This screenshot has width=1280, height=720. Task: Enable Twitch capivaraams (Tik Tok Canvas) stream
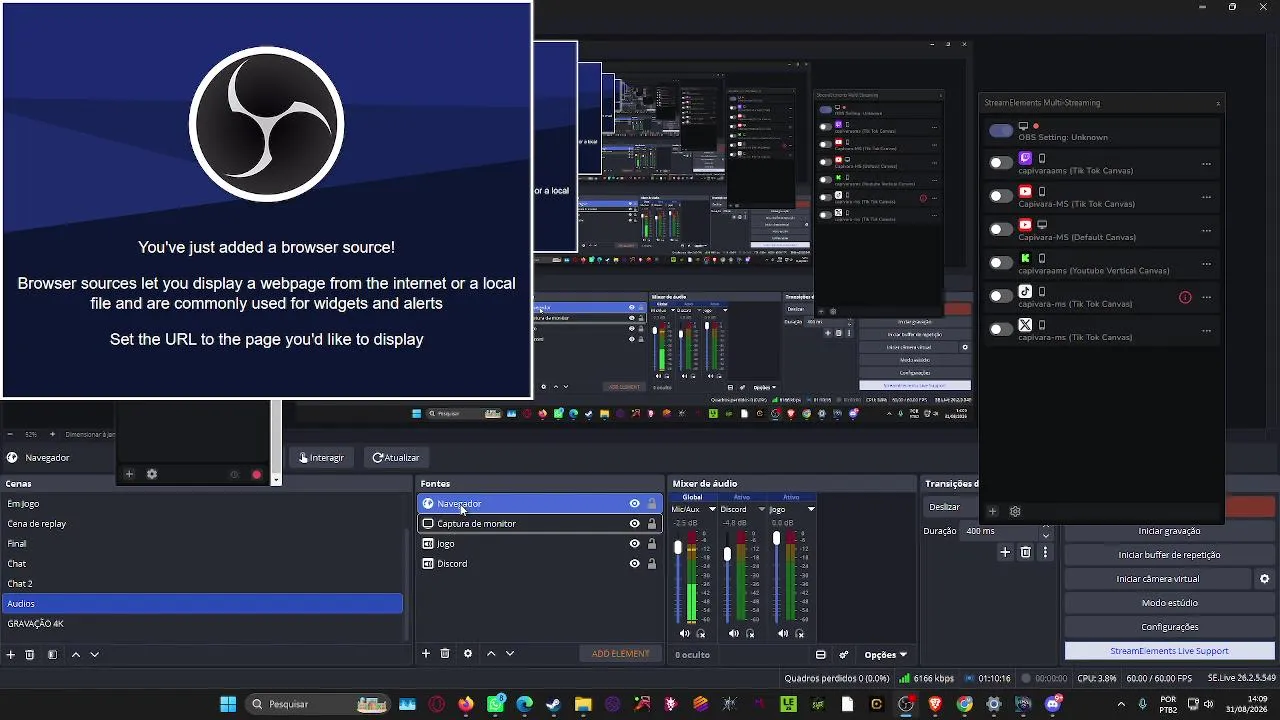click(1000, 164)
